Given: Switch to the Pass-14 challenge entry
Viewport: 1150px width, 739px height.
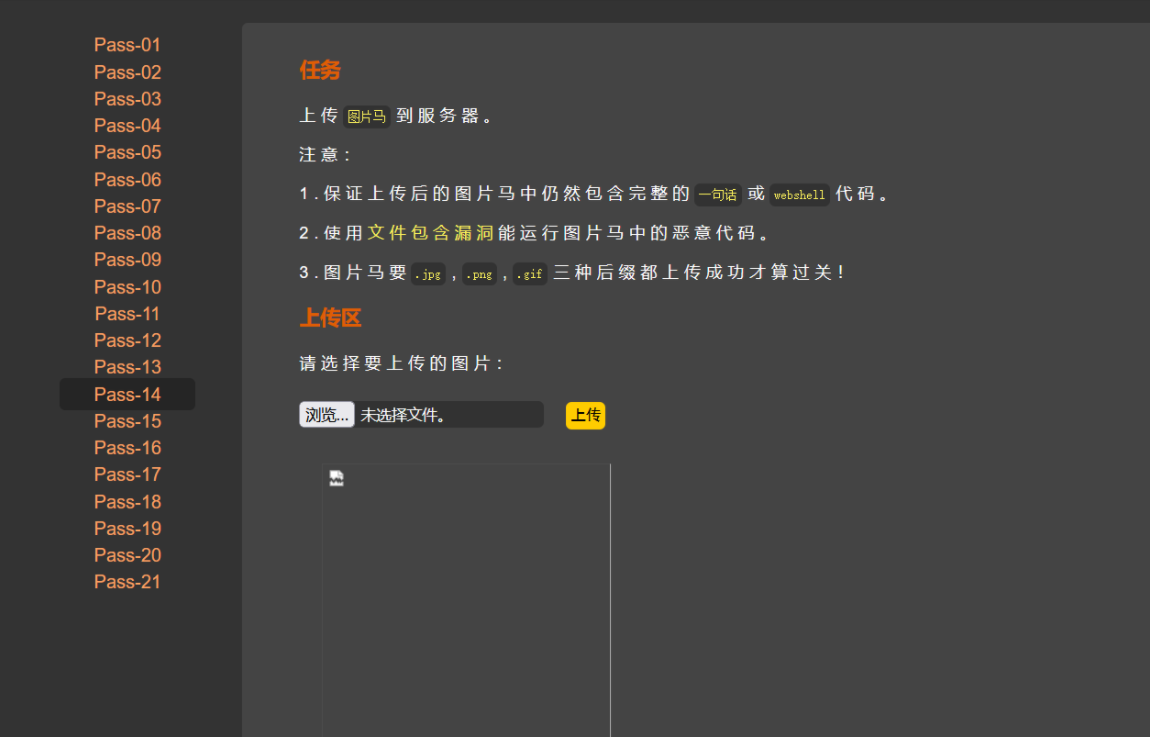Looking at the screenshot, I should 127,394.
